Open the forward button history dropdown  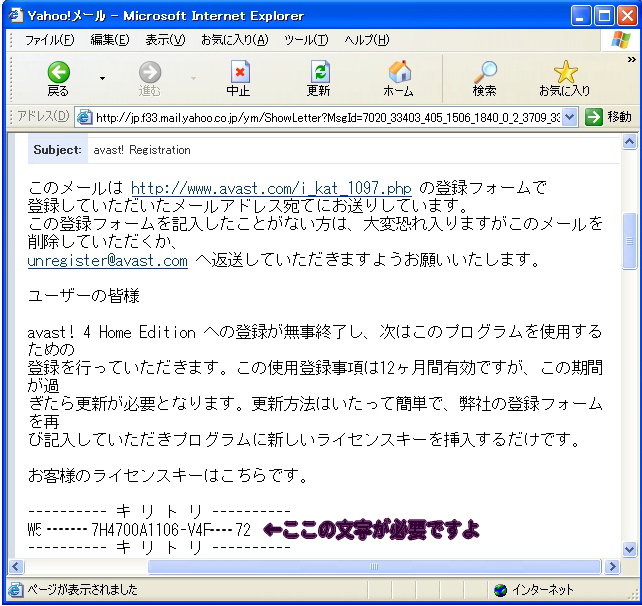193,78
